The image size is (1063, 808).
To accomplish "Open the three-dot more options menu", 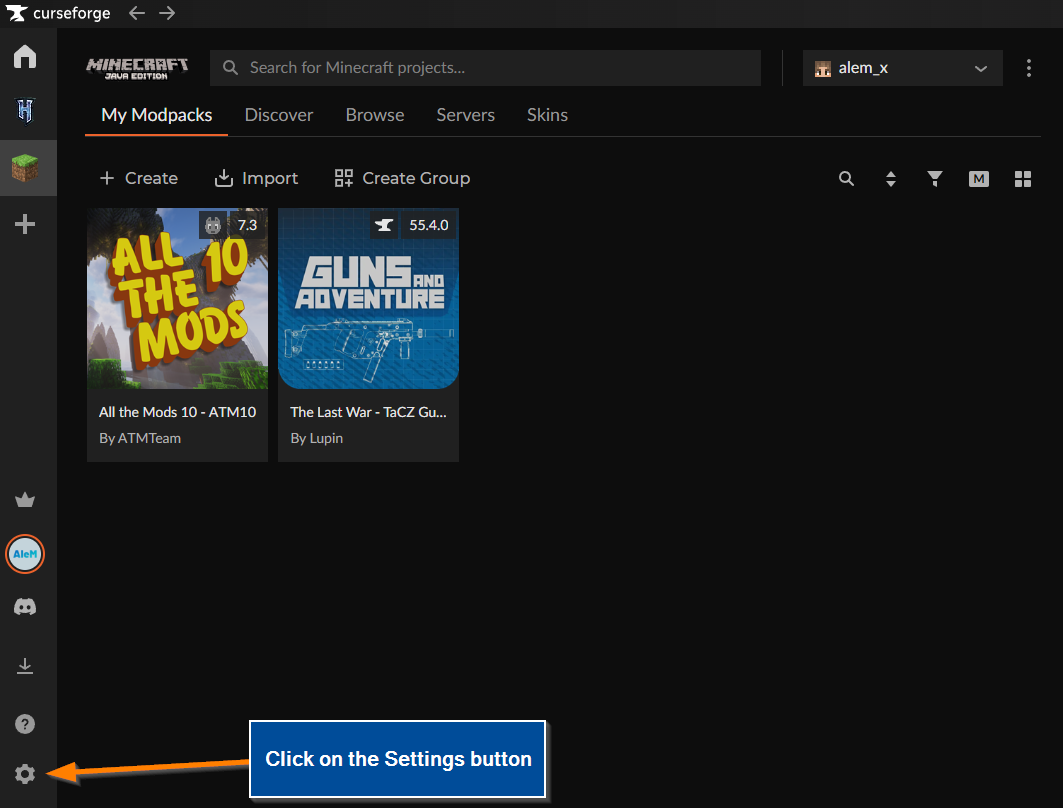I will pyautogui.click(x=1028, y=68).
